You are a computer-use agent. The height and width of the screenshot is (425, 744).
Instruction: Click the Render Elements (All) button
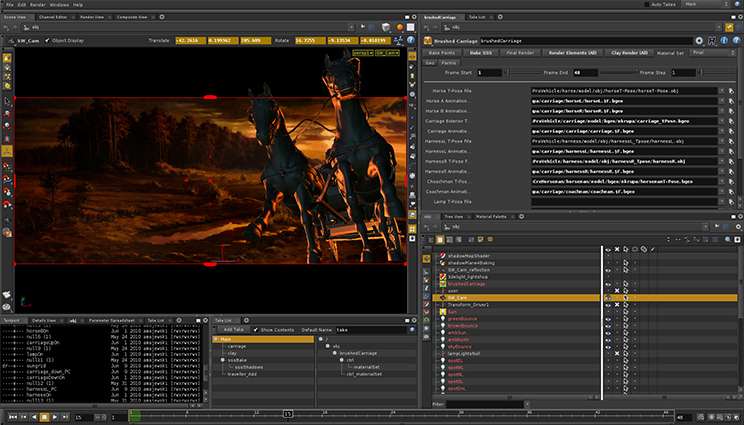(572, 53)
